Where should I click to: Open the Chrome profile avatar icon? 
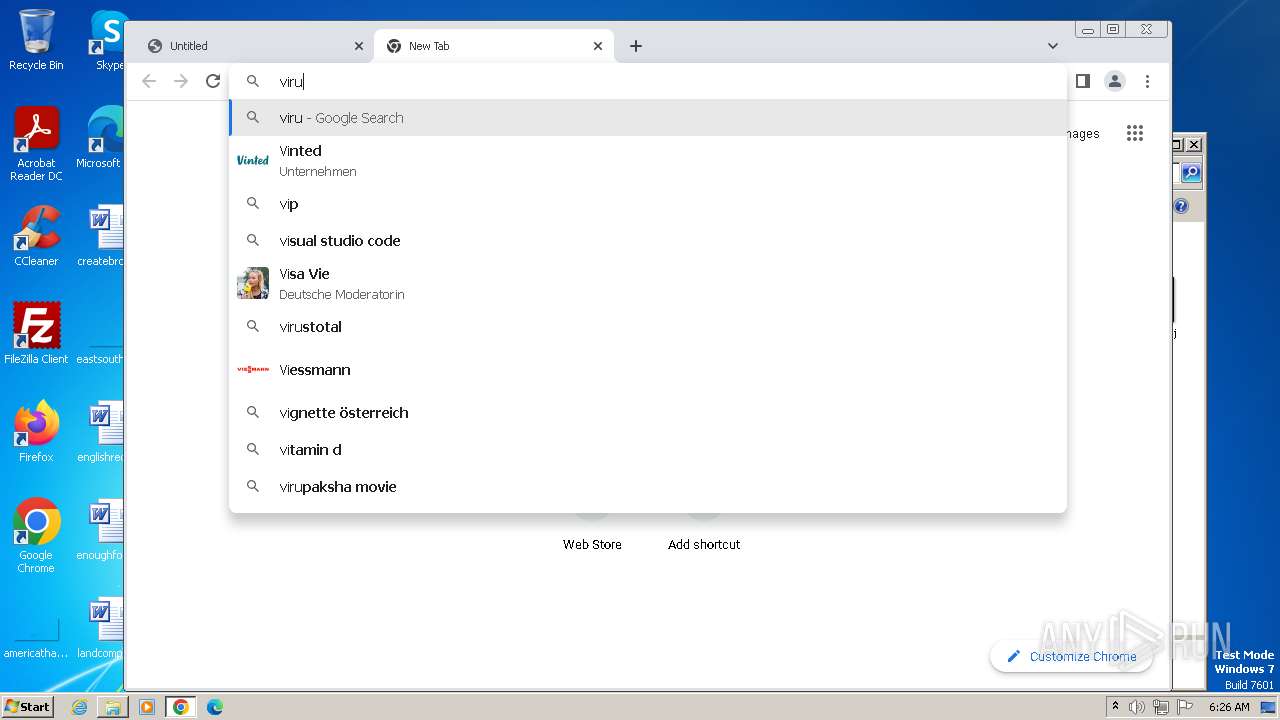1115,81
